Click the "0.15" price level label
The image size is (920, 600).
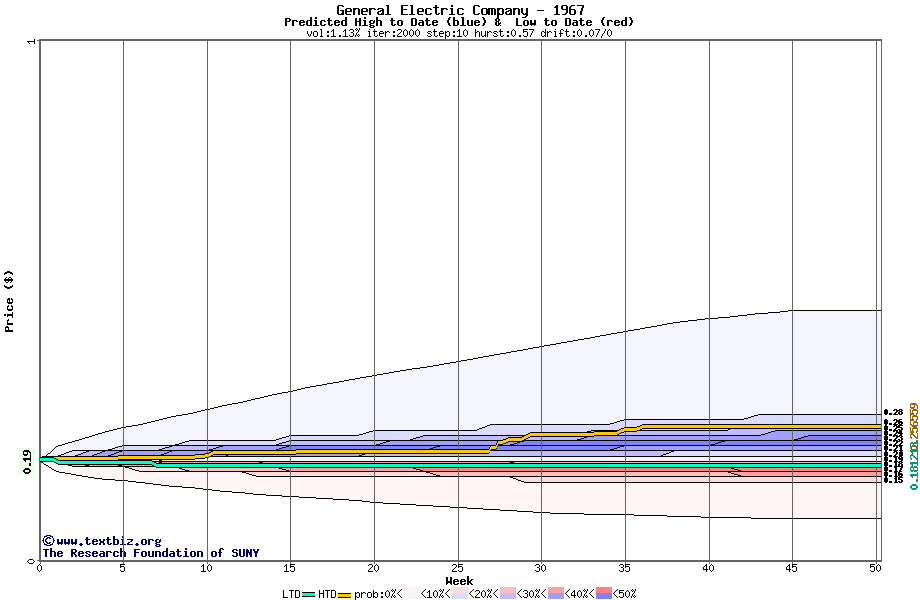pyautogui.click(x=894, y=480)
